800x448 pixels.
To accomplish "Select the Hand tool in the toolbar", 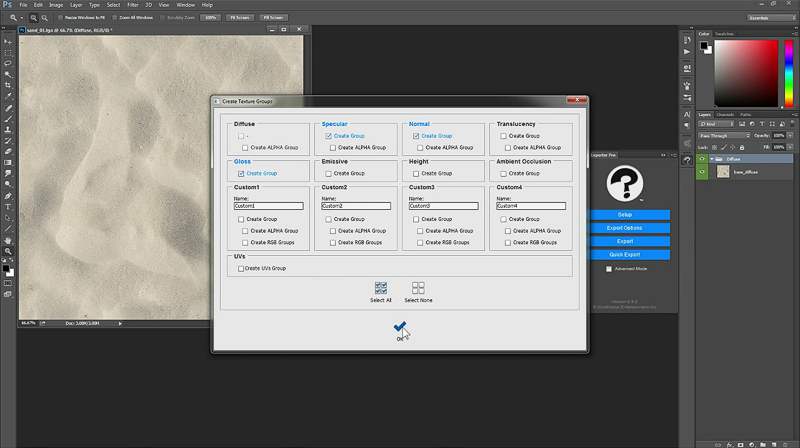I will pyautogui.click(x=8, y=240).
